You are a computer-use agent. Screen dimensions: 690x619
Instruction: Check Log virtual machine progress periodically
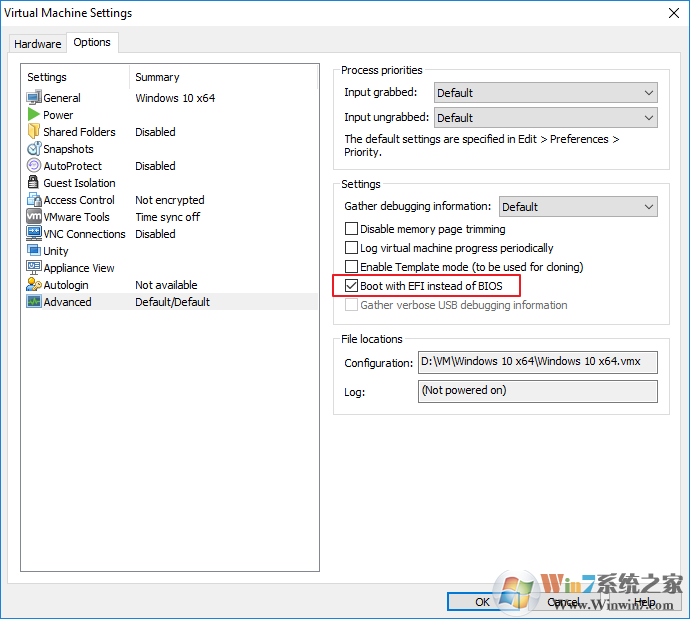pyautogui.click(x=351, y=248)
